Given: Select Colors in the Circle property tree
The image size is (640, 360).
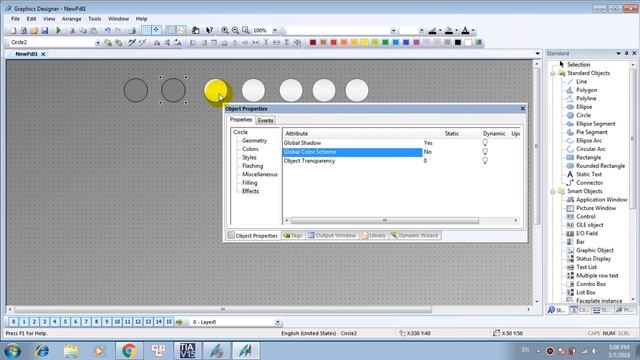Looking at the screenshot, I should (250, 149).
